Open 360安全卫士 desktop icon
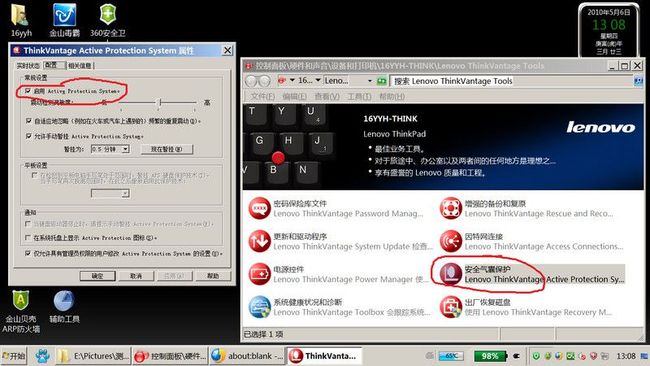Screen dimensions: 650x366 click(x=108, y=20)
